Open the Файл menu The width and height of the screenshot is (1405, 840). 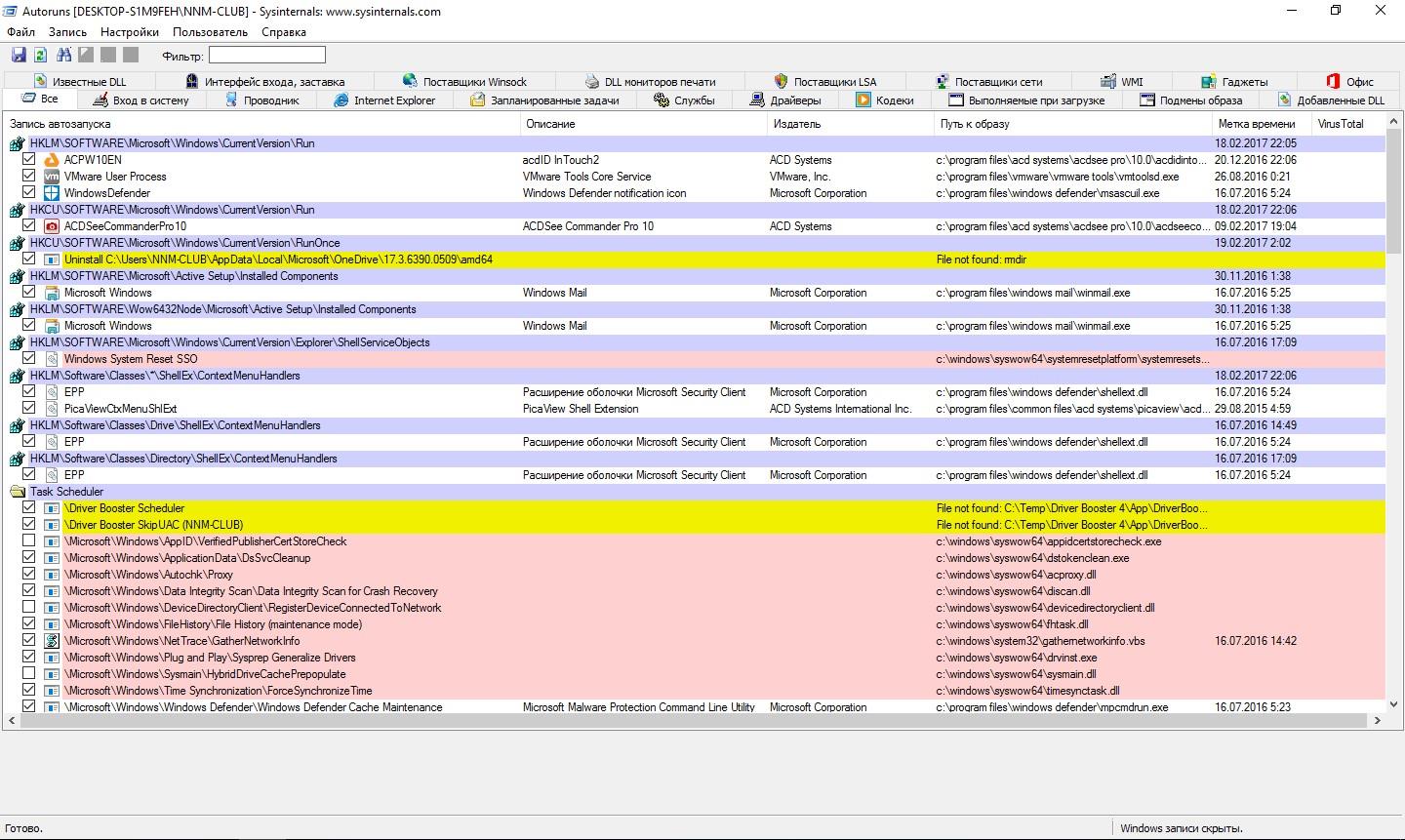click(20, 32)
